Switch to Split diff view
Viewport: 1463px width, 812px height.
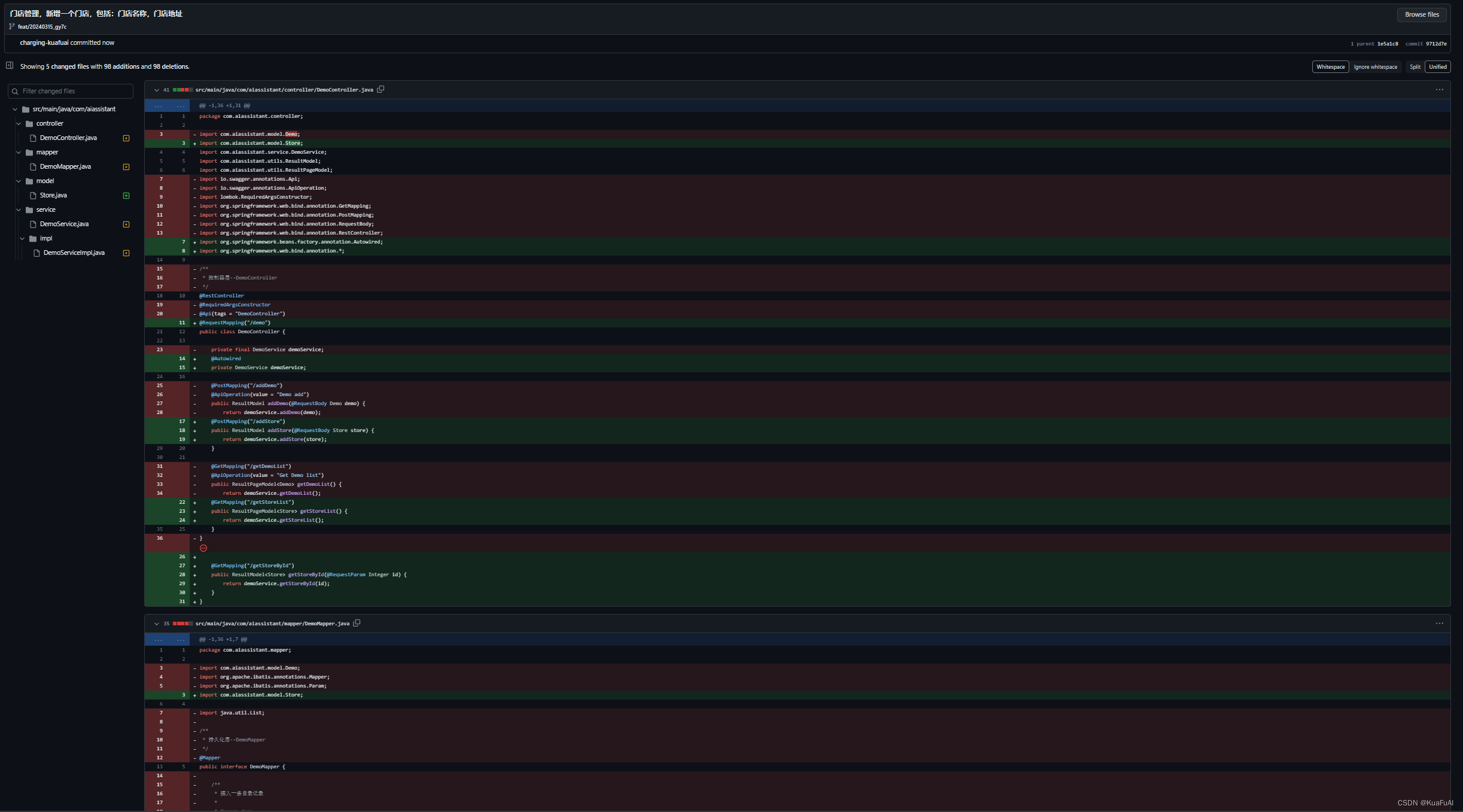click(x=1415, y=67)
